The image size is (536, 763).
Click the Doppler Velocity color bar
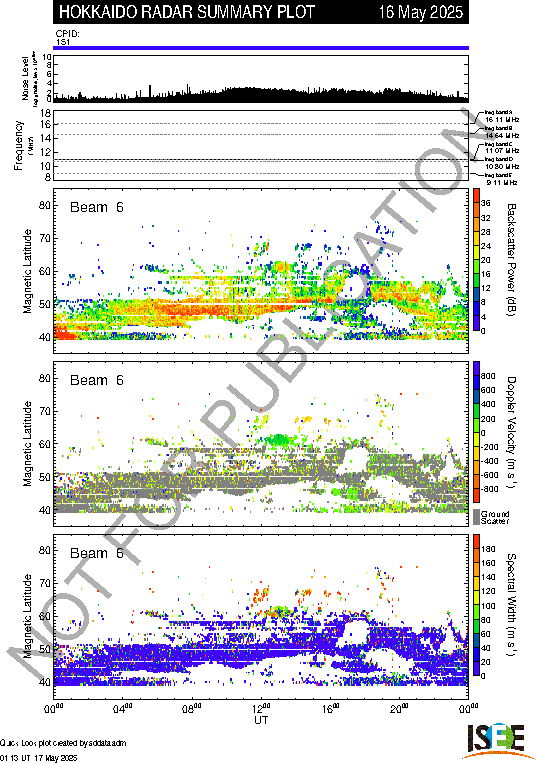[477, 432]
